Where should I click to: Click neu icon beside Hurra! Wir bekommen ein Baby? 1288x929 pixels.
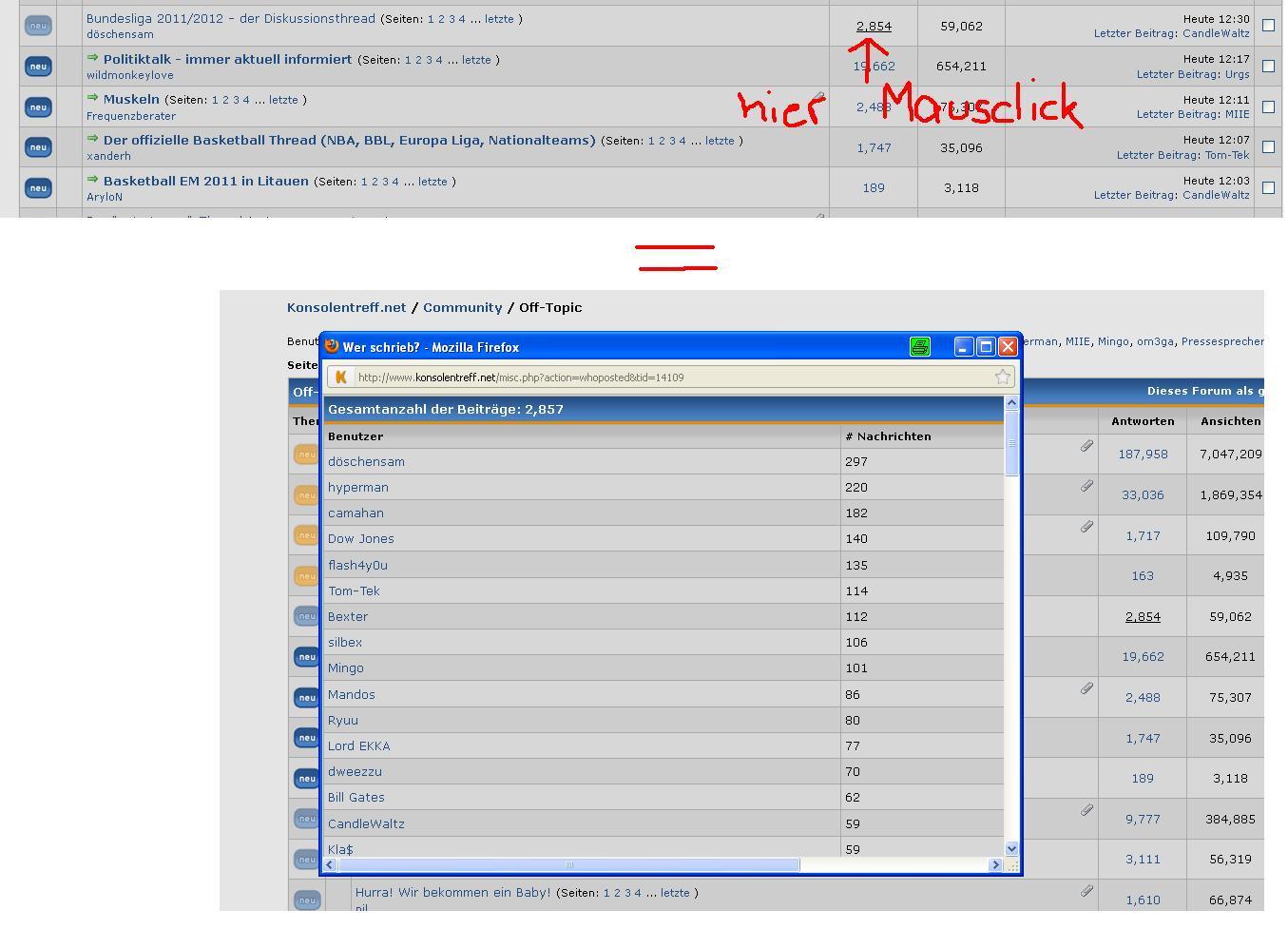click(307, 900)
